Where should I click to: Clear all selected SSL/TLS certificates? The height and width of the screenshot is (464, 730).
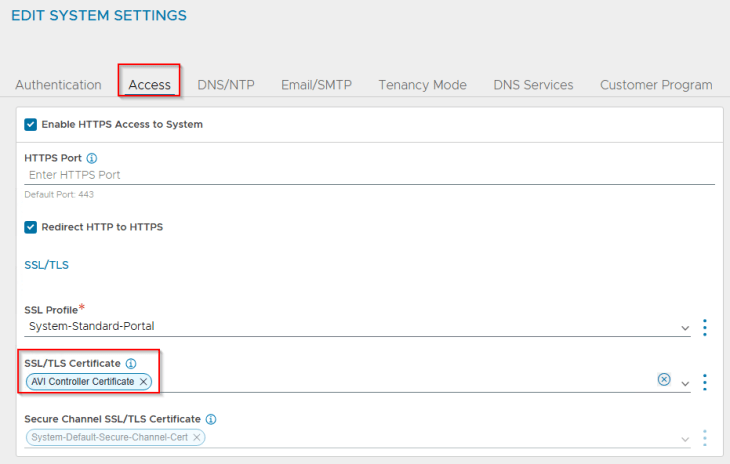tap(664, 380)
